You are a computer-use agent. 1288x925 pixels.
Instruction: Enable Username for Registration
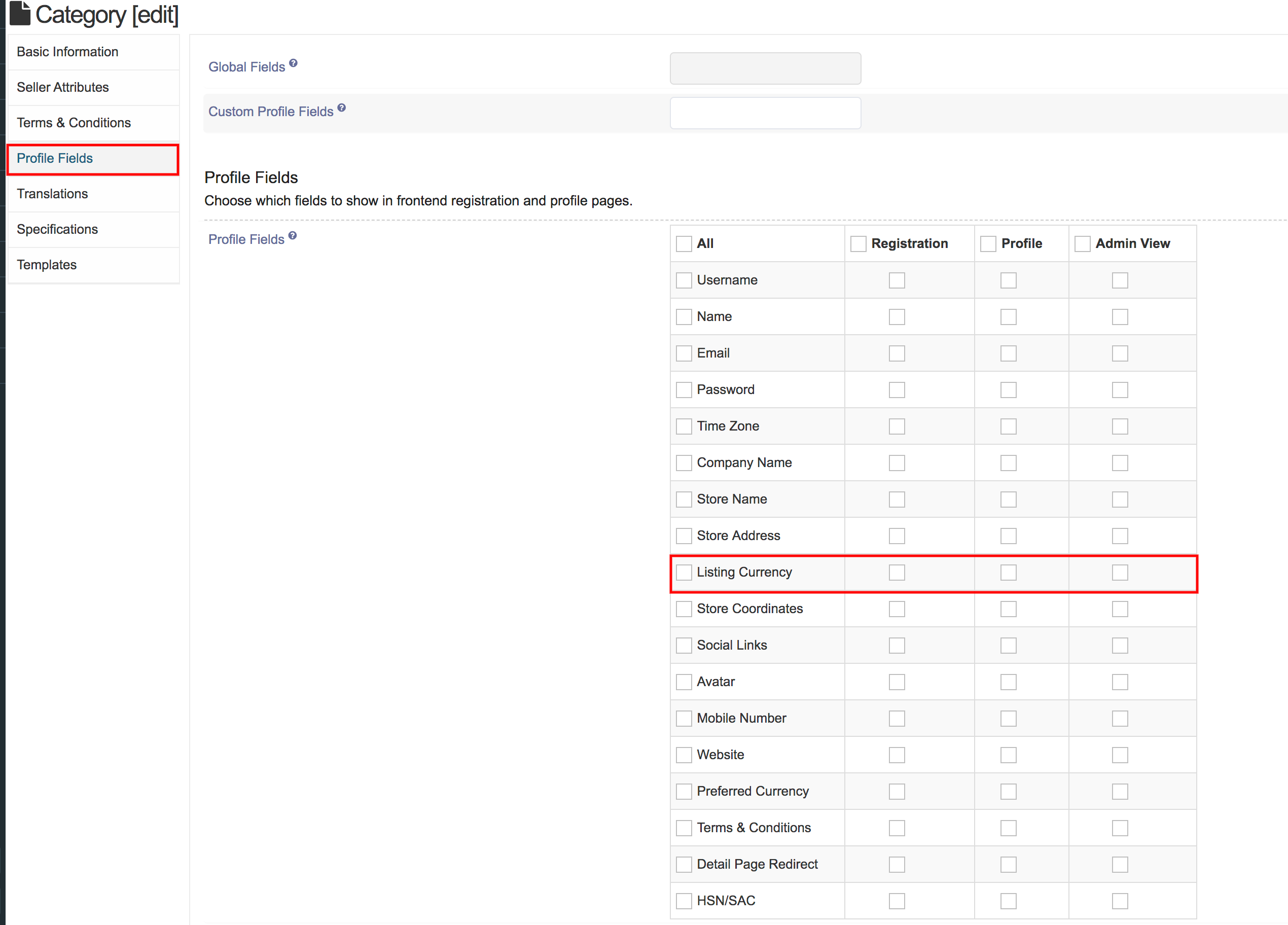[897, 280]
